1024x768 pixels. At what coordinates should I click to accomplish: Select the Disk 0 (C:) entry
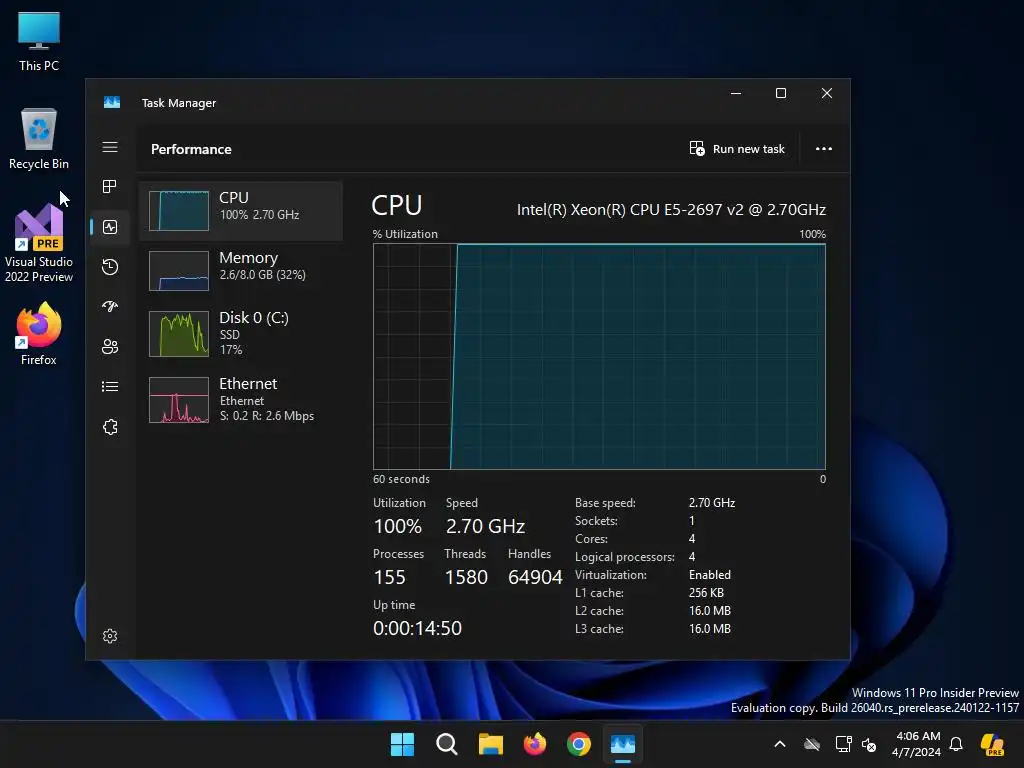tap(241, 333)
